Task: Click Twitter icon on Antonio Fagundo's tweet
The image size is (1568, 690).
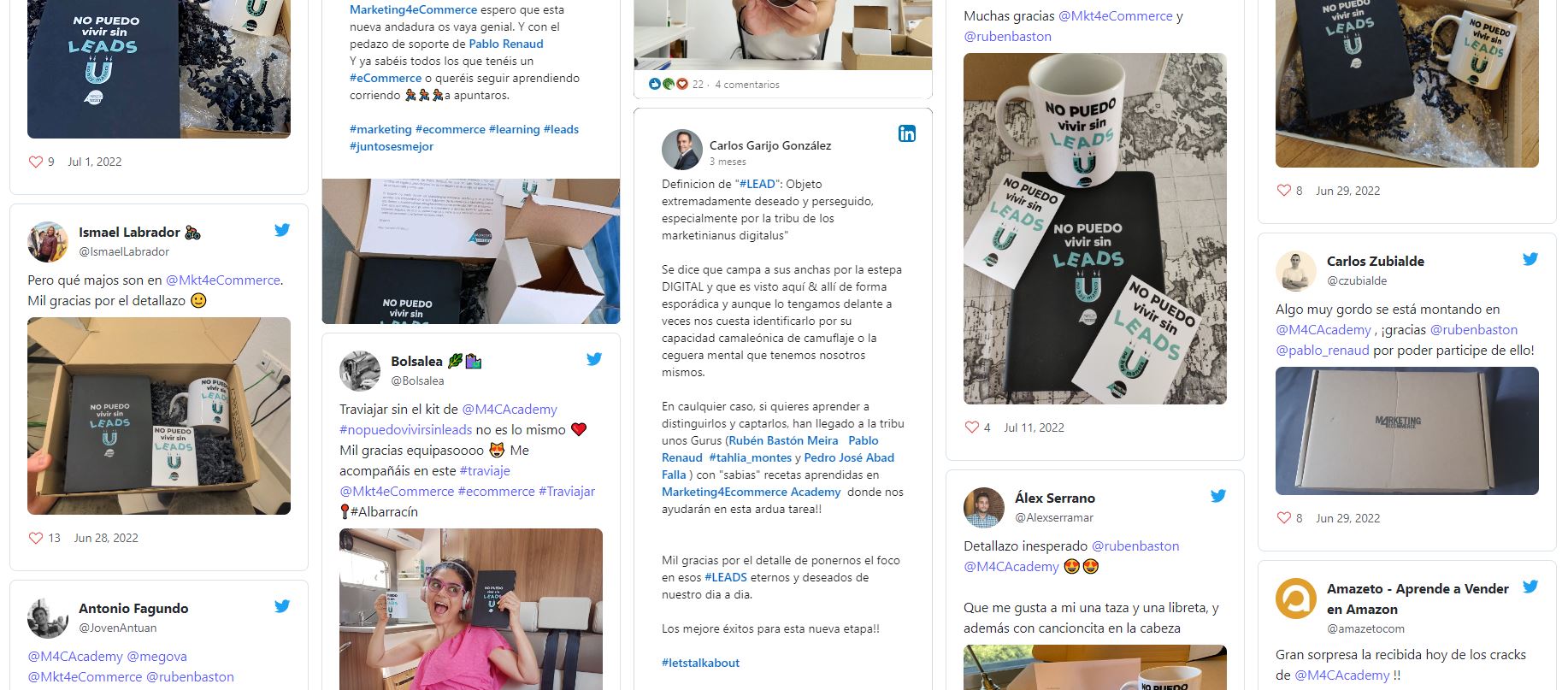Action: click(282, 606)
